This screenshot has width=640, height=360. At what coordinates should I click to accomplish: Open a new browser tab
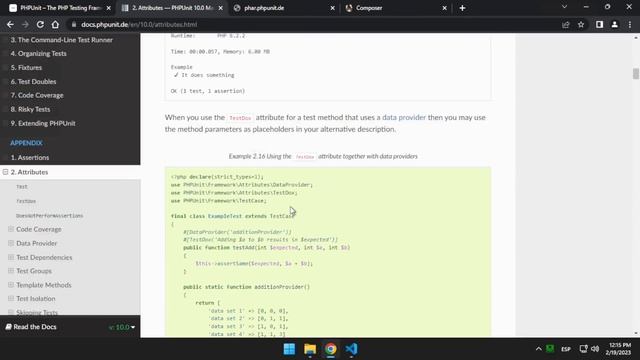462,8
